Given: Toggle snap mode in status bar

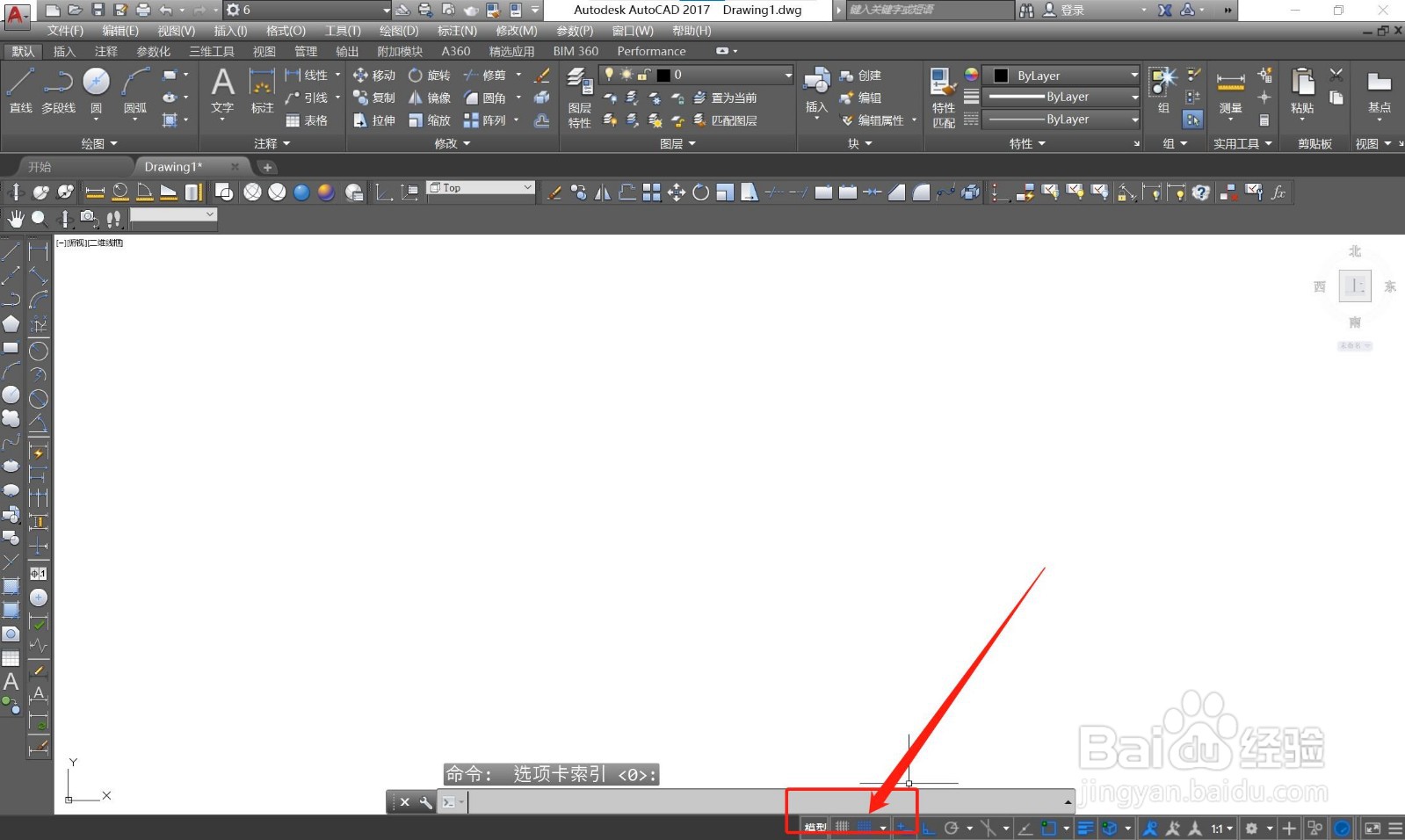Looking at the screenshot, I should point(865,828).
